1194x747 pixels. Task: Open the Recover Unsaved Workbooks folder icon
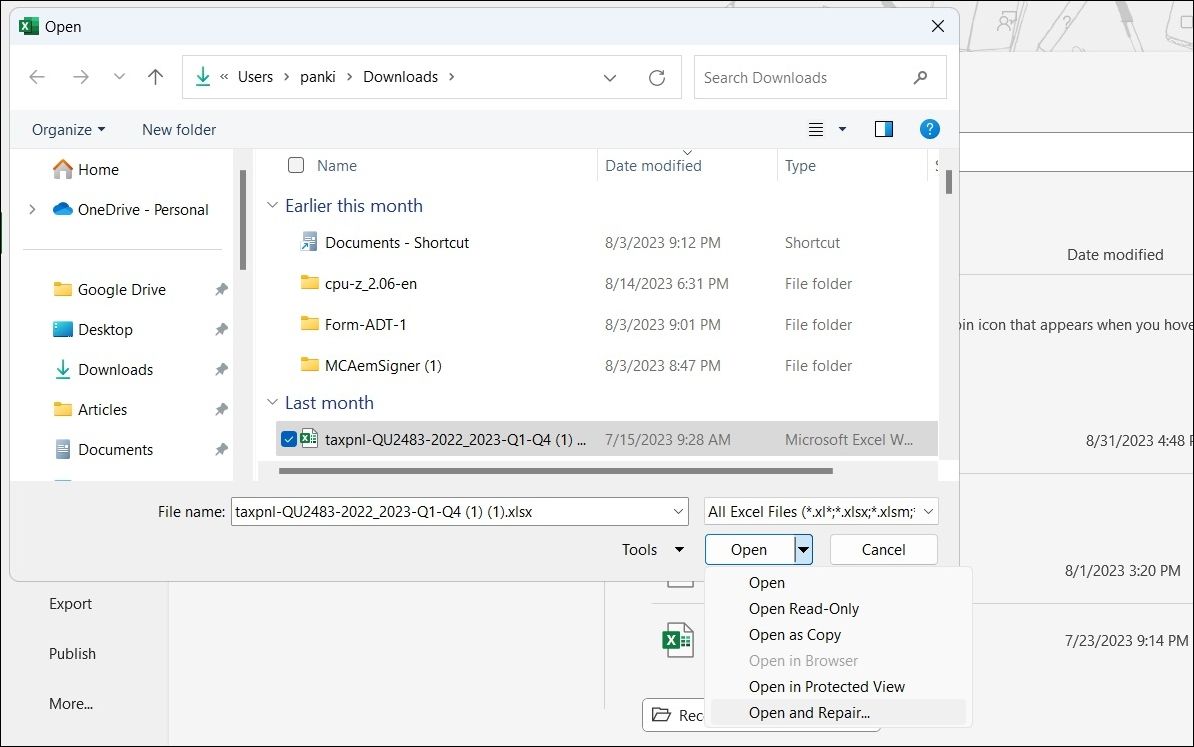coord(659,715)
